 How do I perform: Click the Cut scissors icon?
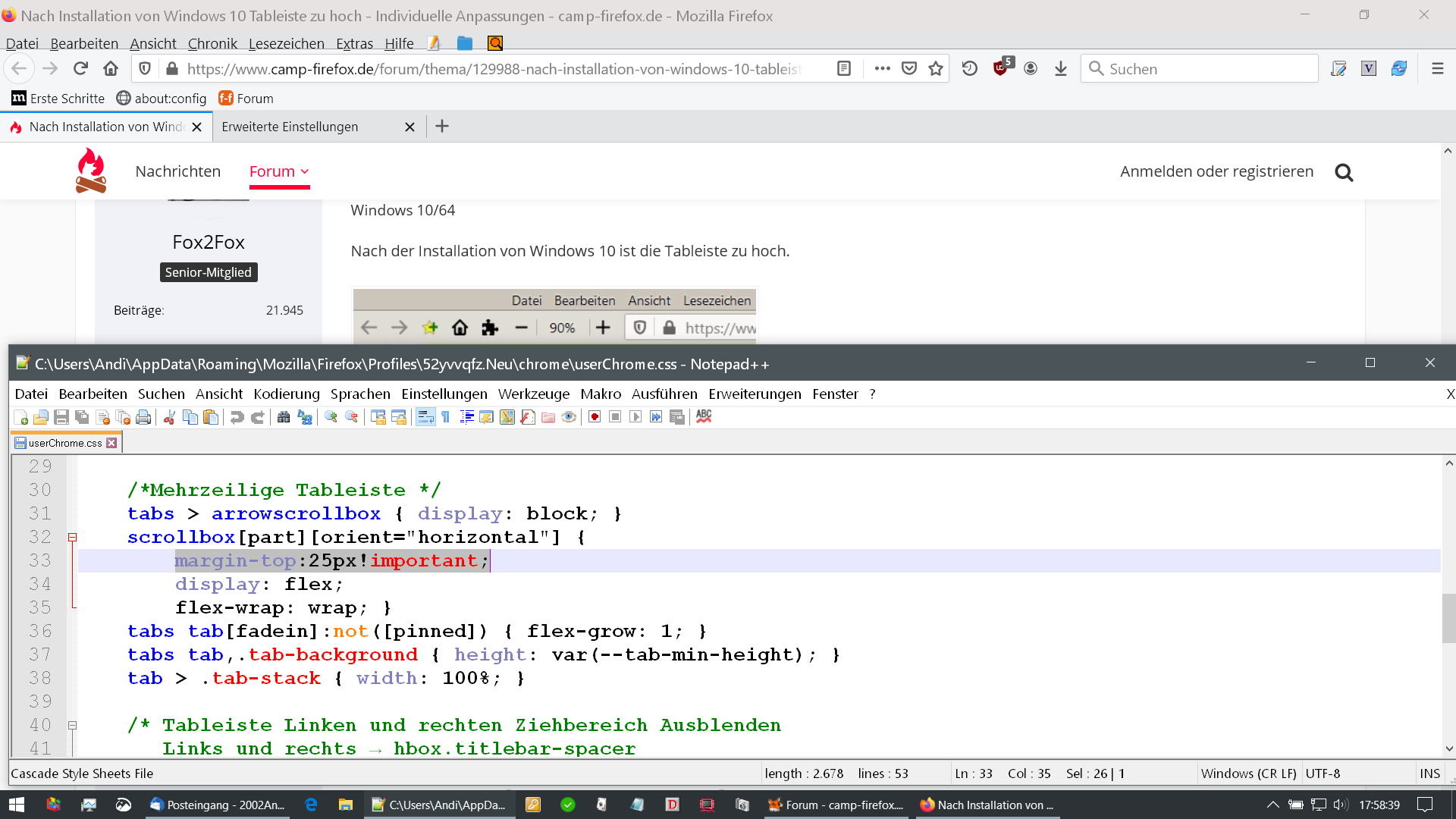point(169,417)
